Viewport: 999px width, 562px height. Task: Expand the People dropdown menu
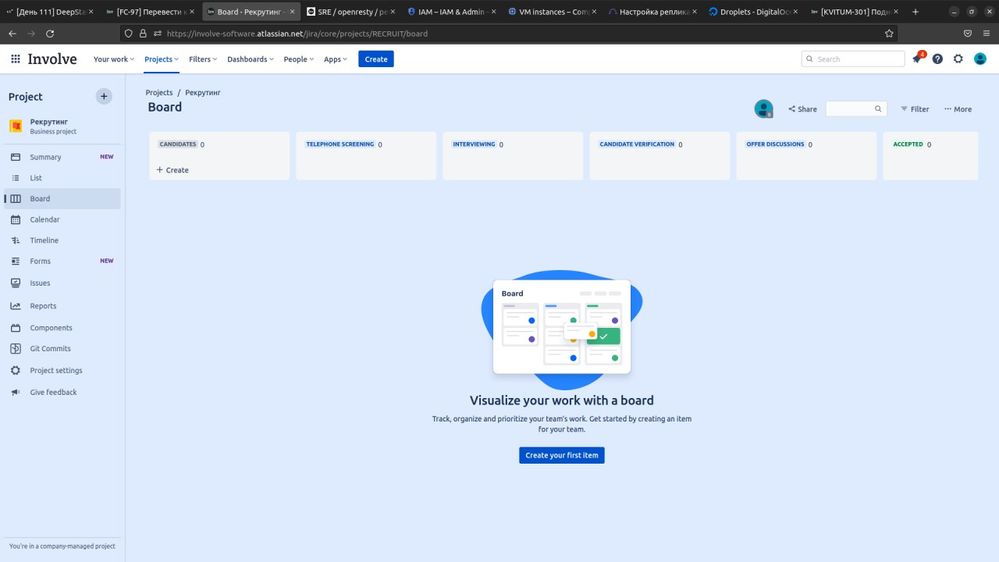pos(298,59)
